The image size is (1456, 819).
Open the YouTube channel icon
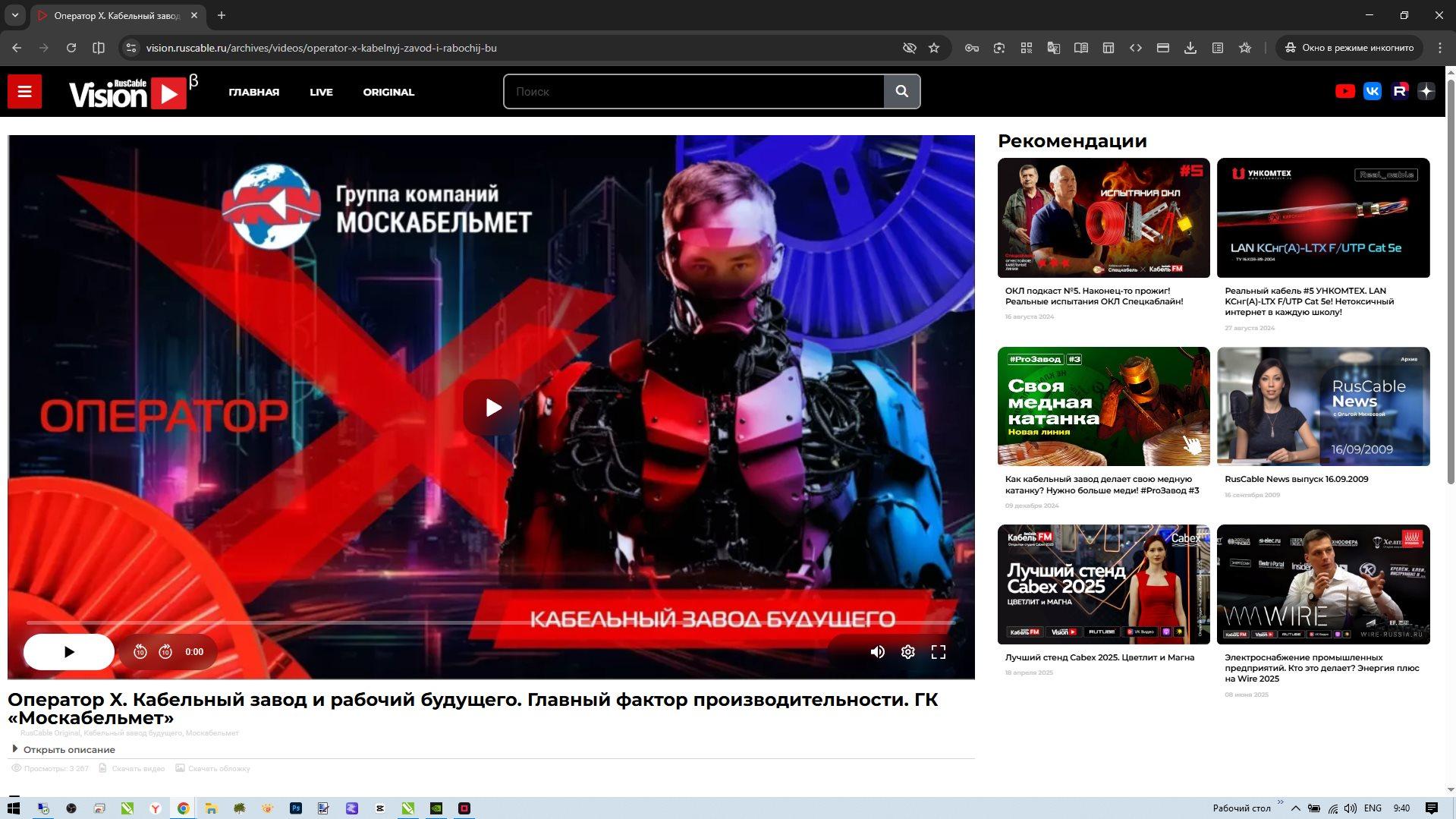(x=1344, y=92)
